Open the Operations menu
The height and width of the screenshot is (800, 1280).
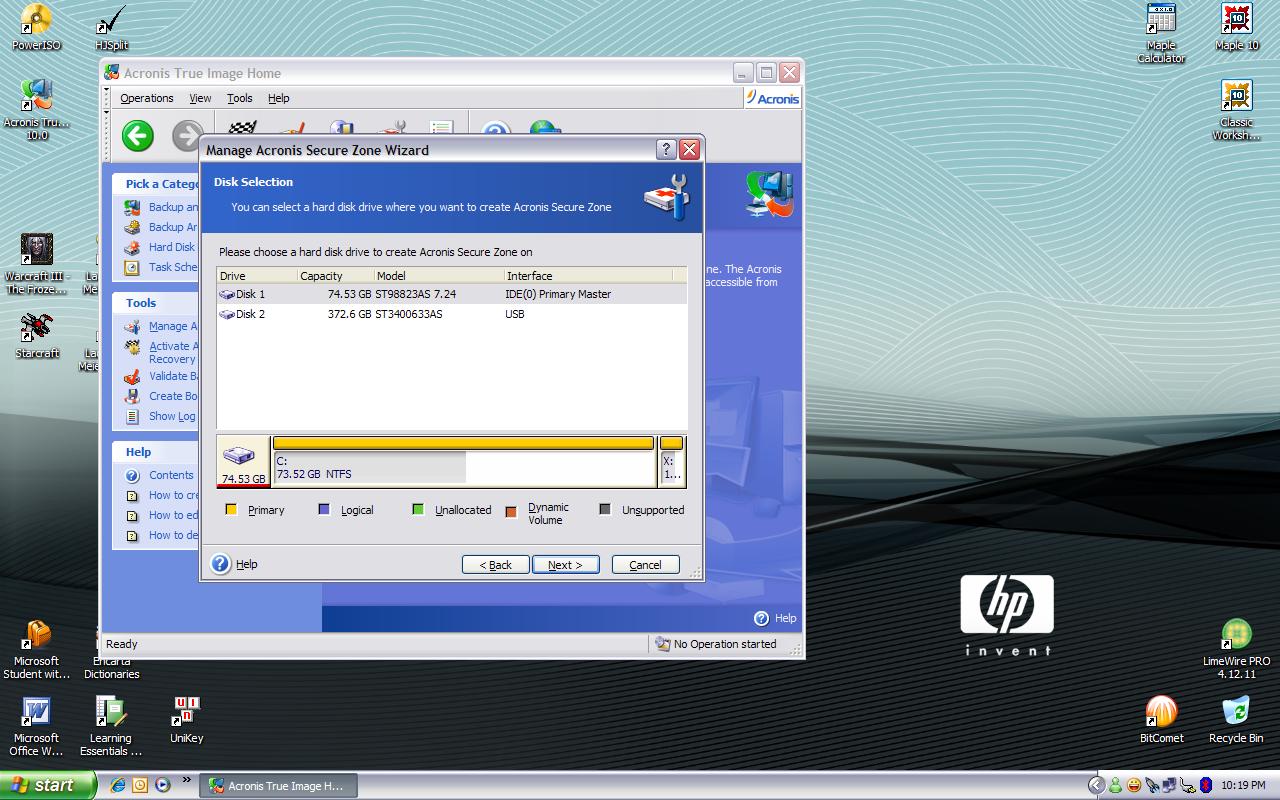(147, 98)
